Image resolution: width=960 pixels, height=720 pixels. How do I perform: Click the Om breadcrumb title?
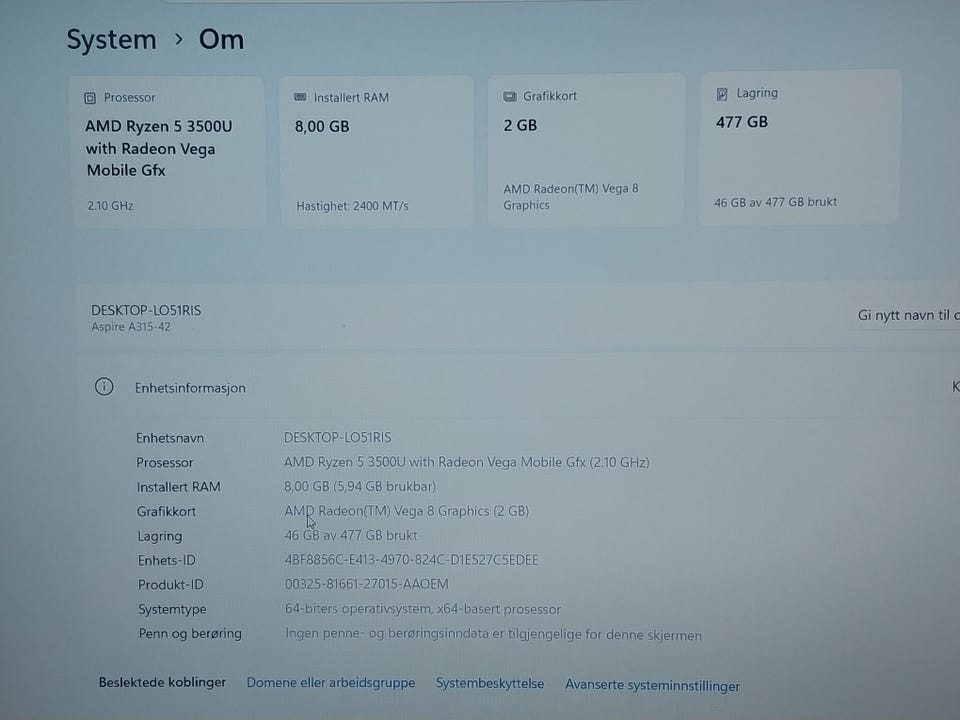[221, 40]
